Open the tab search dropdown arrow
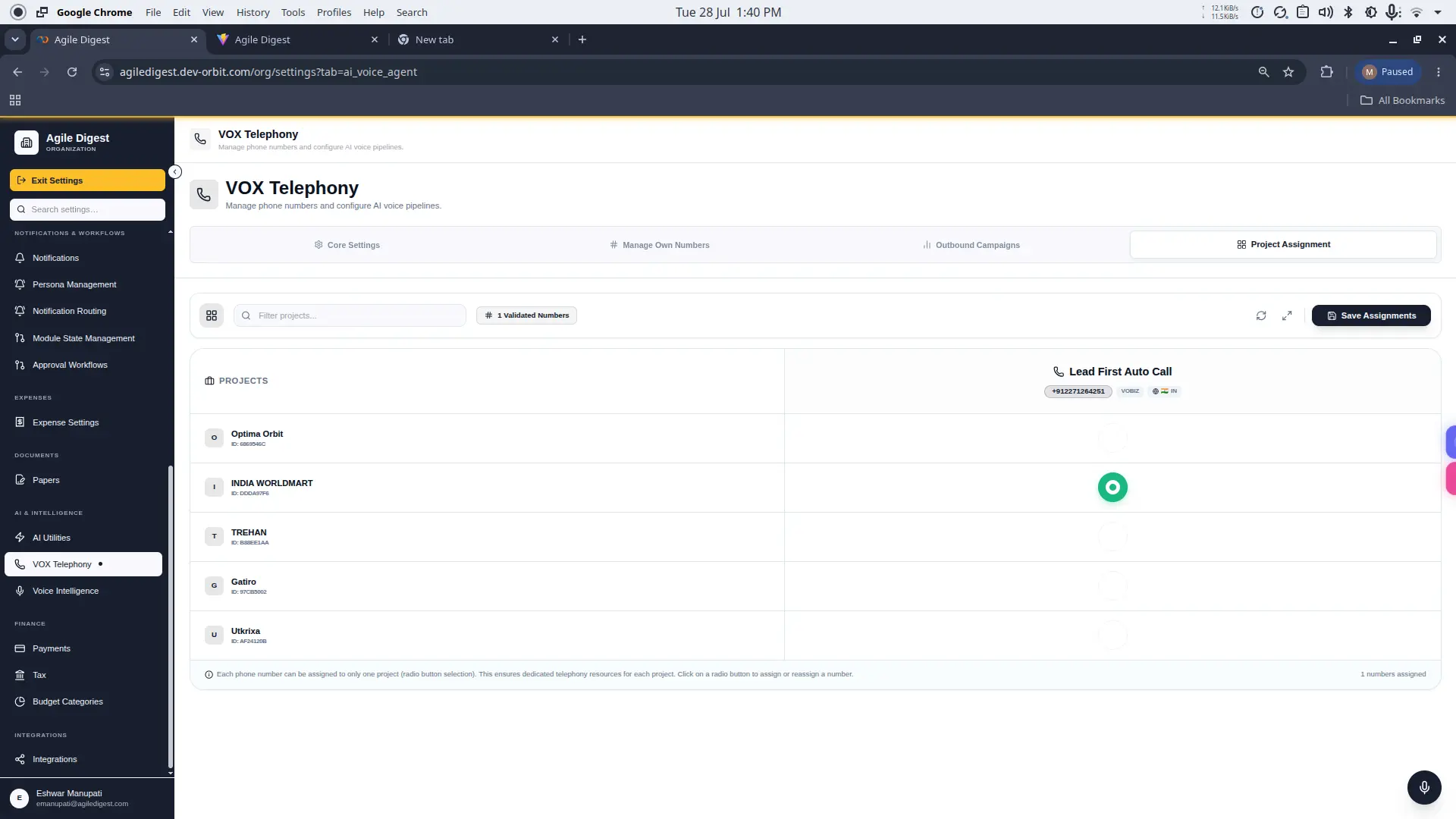 click(x=15, y=39)
